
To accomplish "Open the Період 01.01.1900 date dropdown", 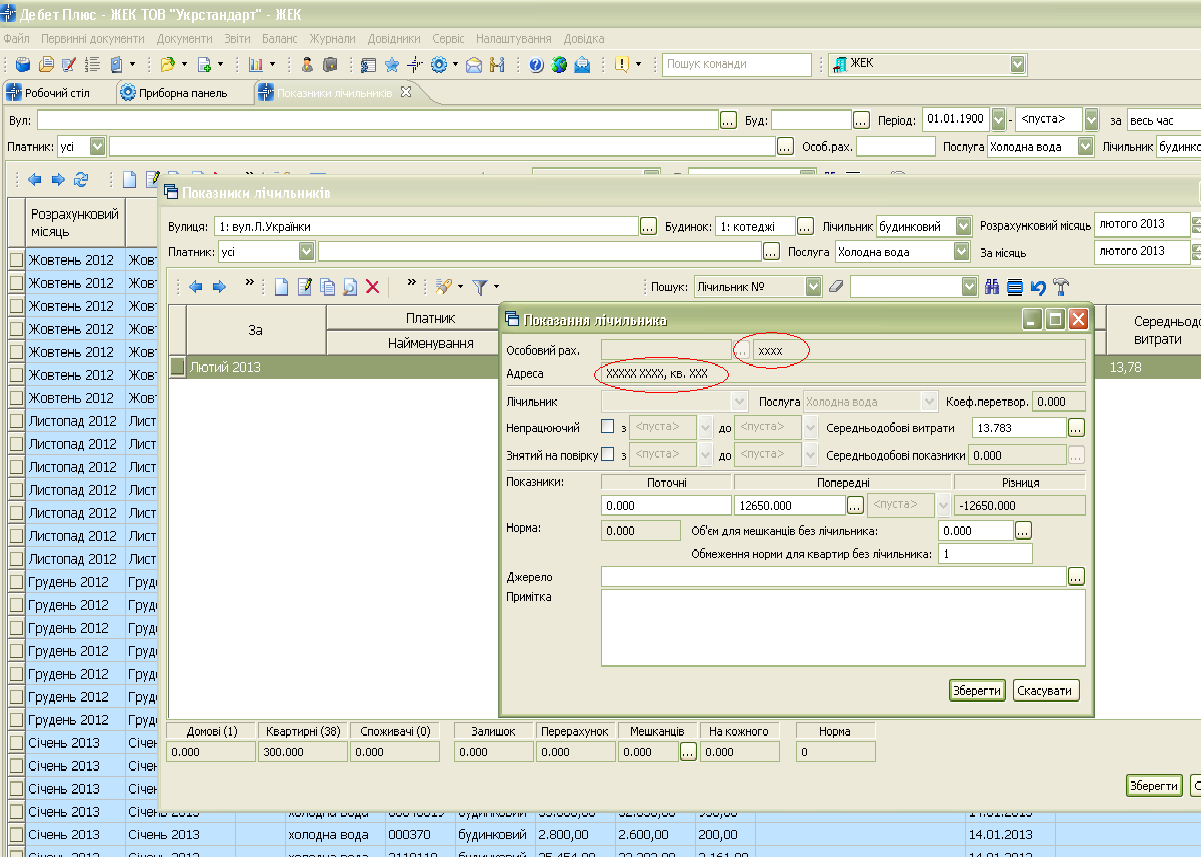I will point(998,119).
